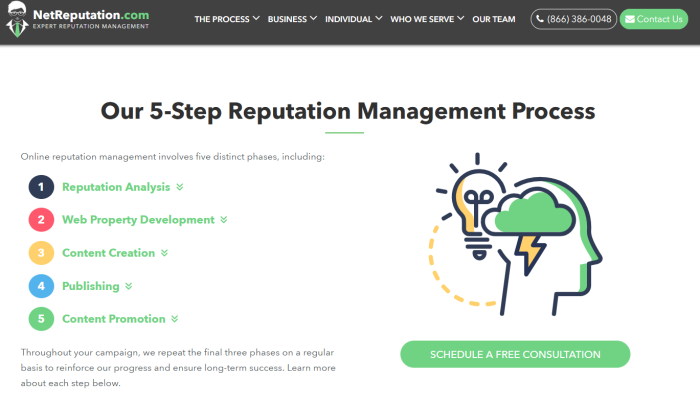Open the Content Promotion link
The width and height of the screenshot is (700, 420).
(114, 319)
